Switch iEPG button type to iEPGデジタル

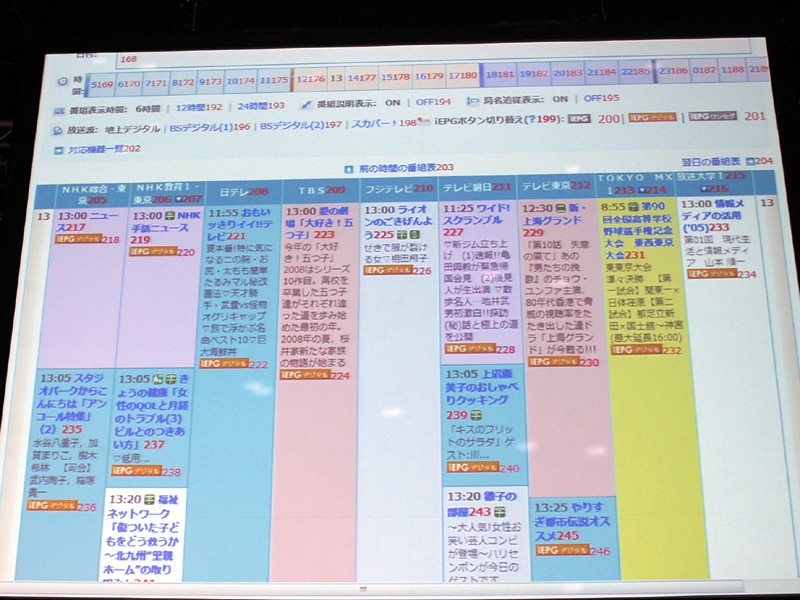(x=652, y=117)
